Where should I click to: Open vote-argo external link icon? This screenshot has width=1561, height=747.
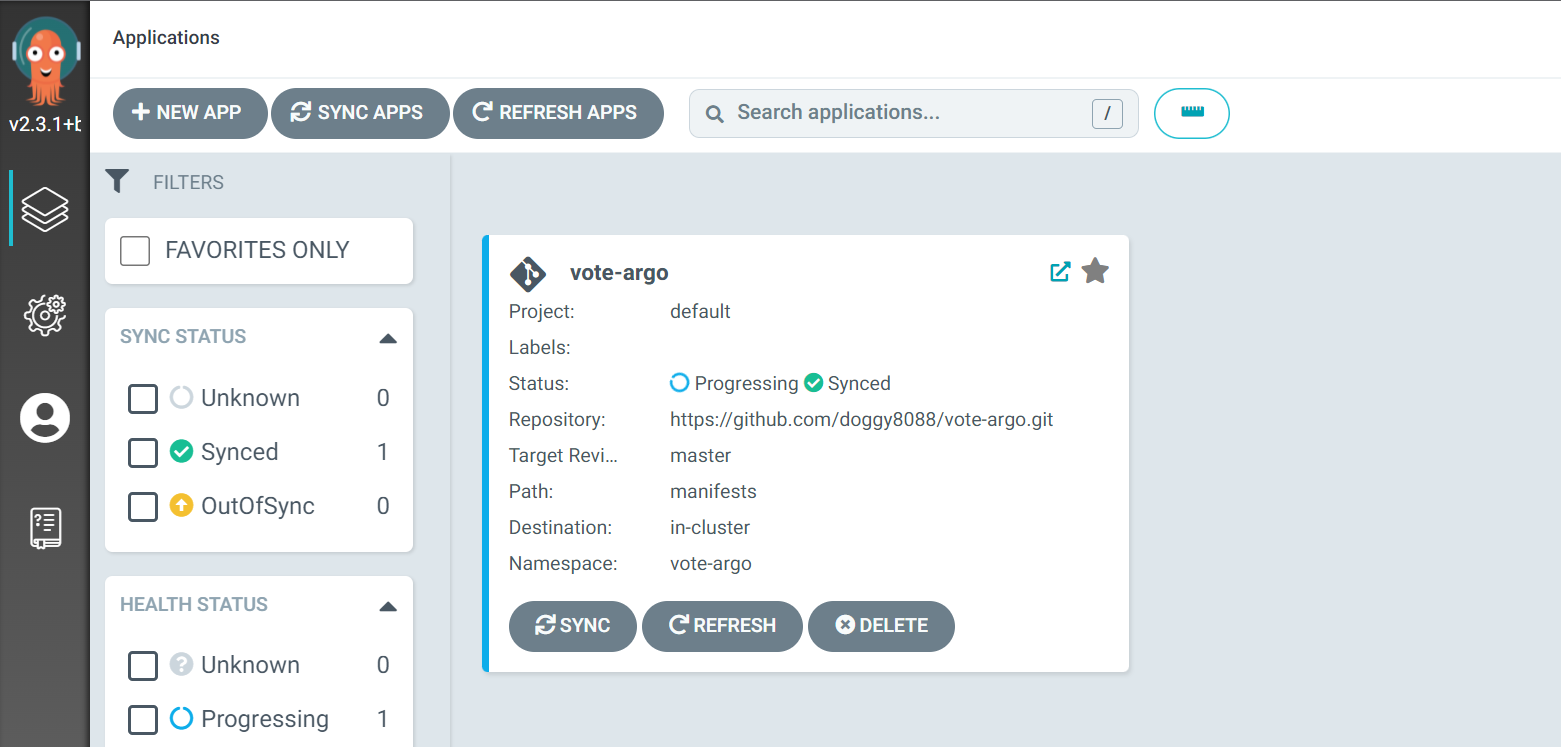click(x=1060, y=271)
